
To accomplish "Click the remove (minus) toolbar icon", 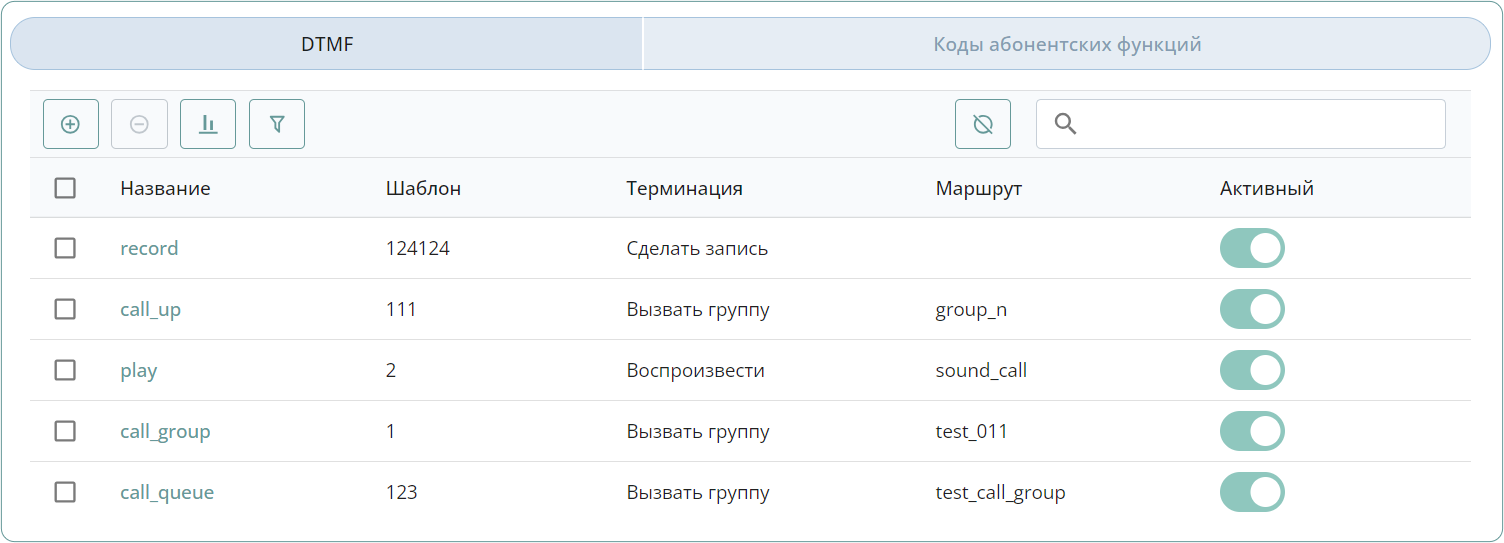I will 140,124.
